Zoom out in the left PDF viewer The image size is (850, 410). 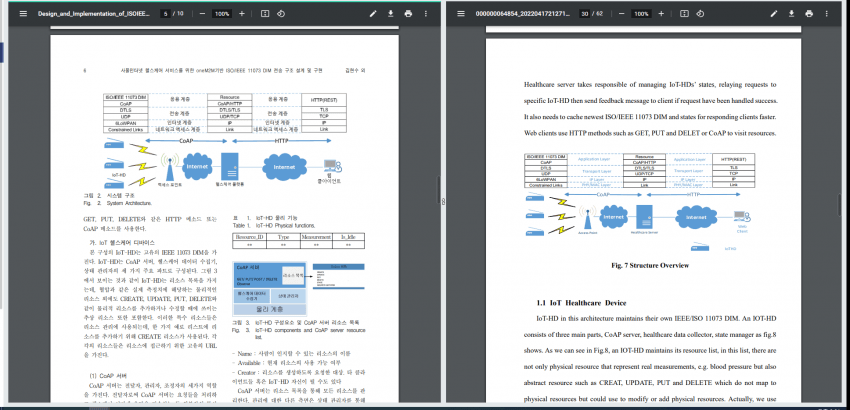tap(202, 14)
